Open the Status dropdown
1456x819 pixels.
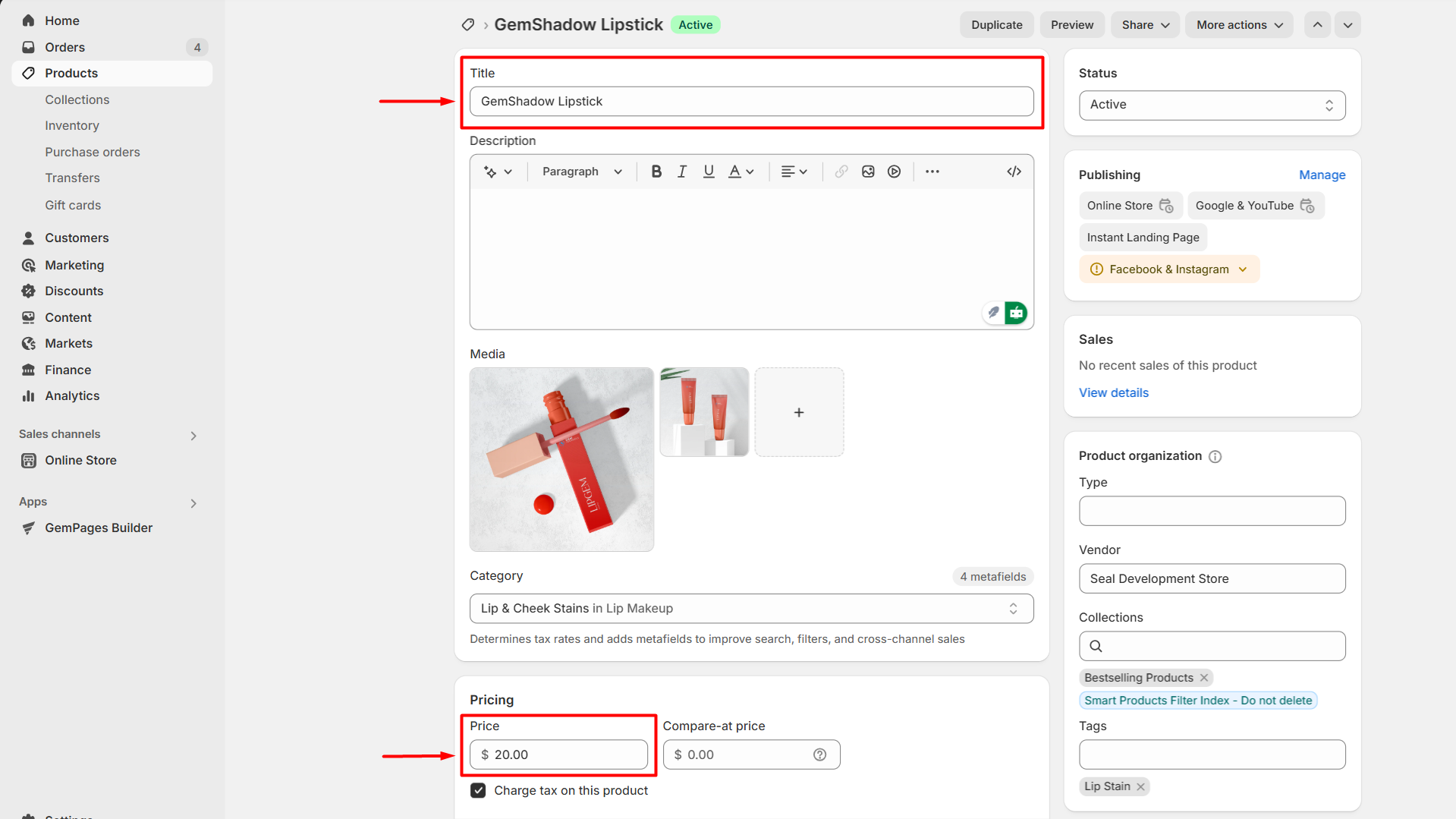click(x=1212, y=105)
